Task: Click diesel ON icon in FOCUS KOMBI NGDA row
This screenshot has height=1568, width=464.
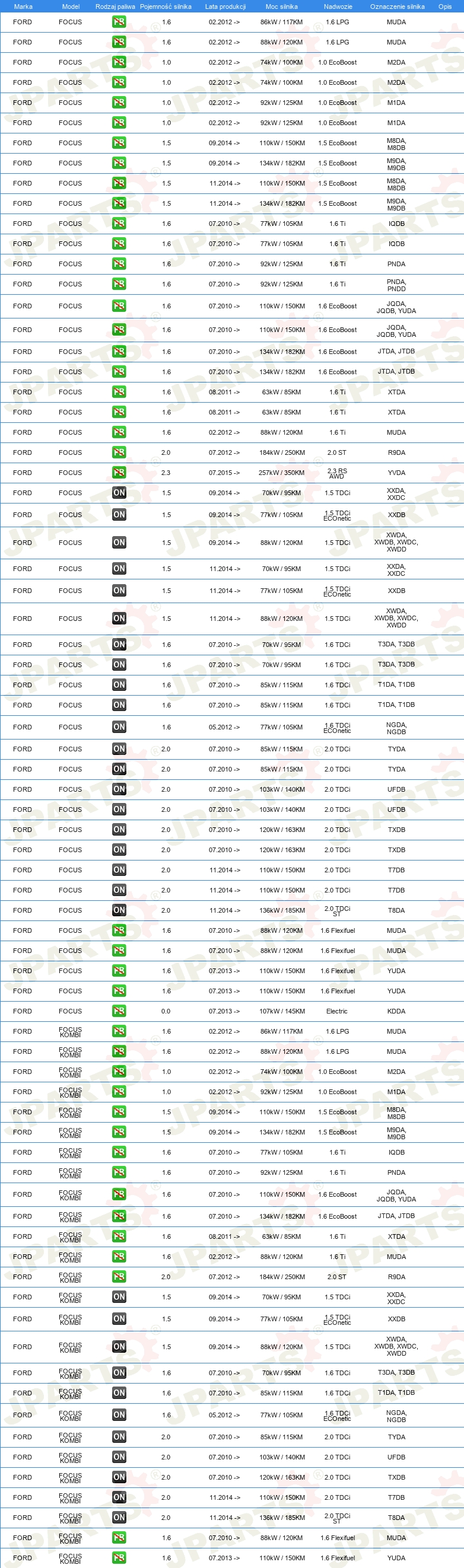Action: [119, 1415]
